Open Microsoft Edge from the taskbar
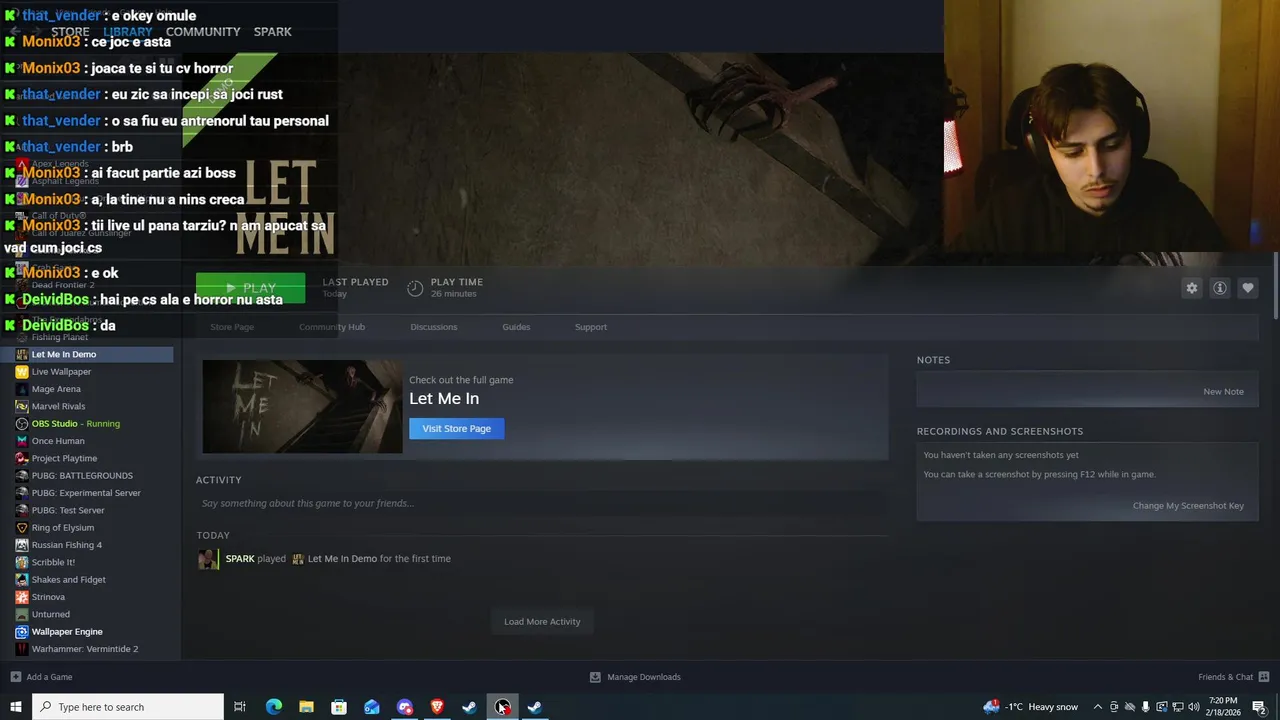The width and height of the screenshot is (1280, 720). click(273, 707)
